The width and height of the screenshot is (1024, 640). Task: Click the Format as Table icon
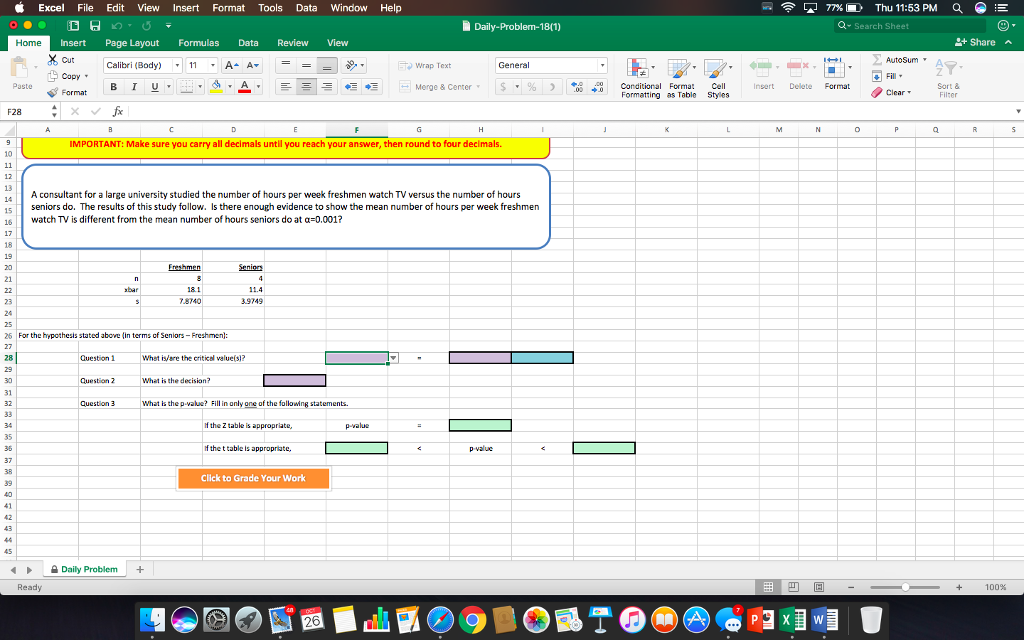[x=680, y=72]
